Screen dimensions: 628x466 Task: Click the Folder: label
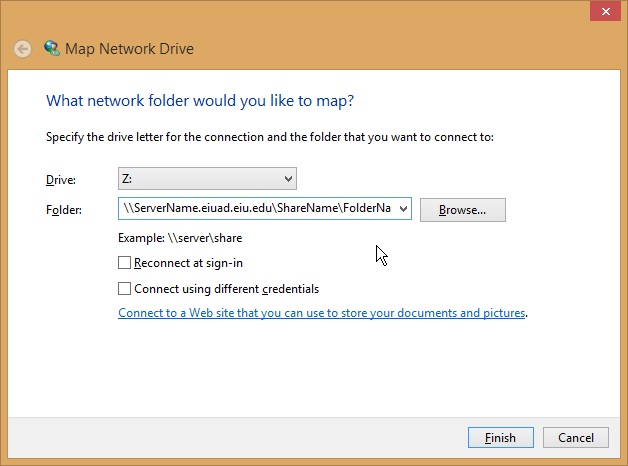(x=63, y=210)
